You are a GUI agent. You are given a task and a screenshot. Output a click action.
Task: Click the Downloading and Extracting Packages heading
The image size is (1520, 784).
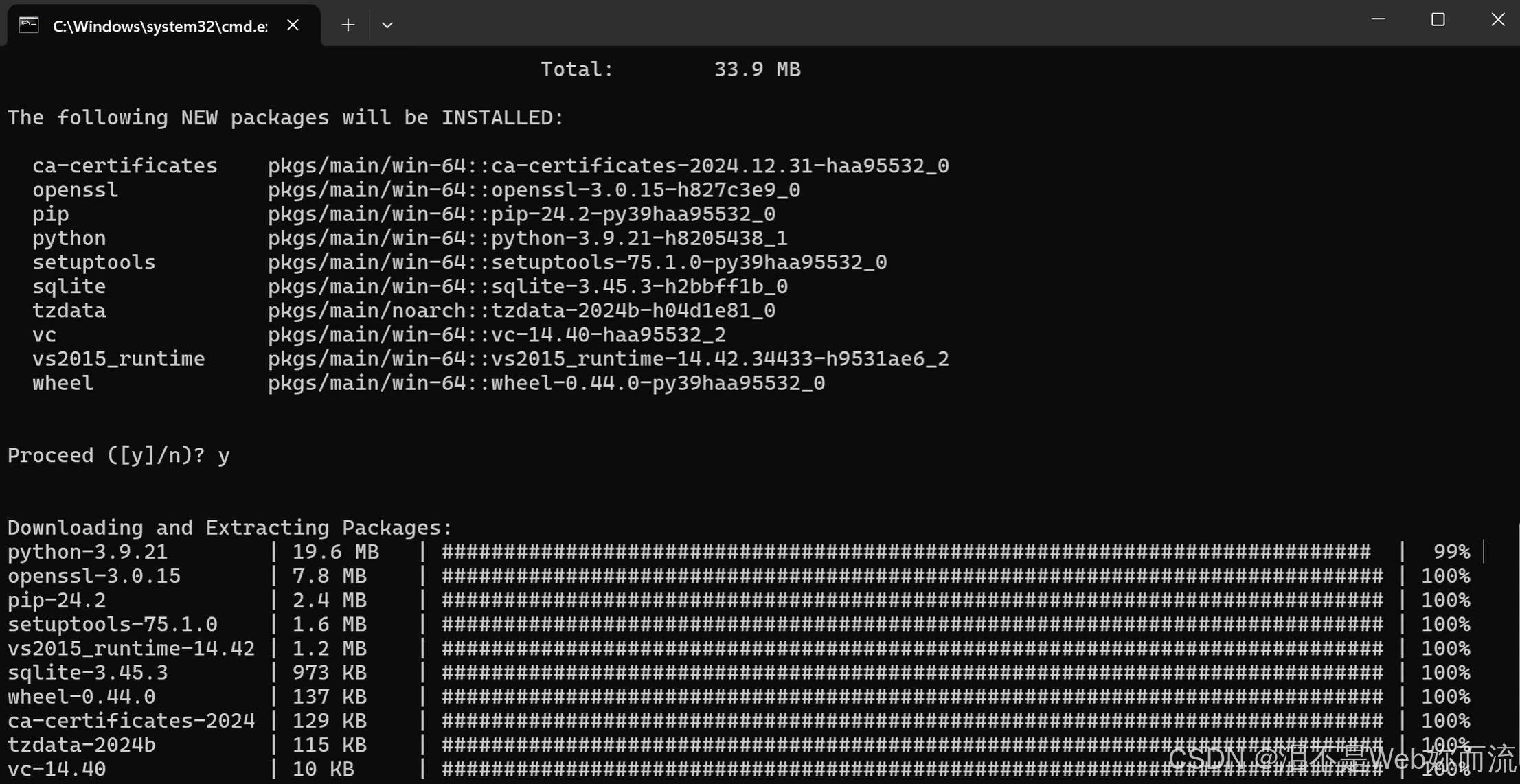pos(229,527)
